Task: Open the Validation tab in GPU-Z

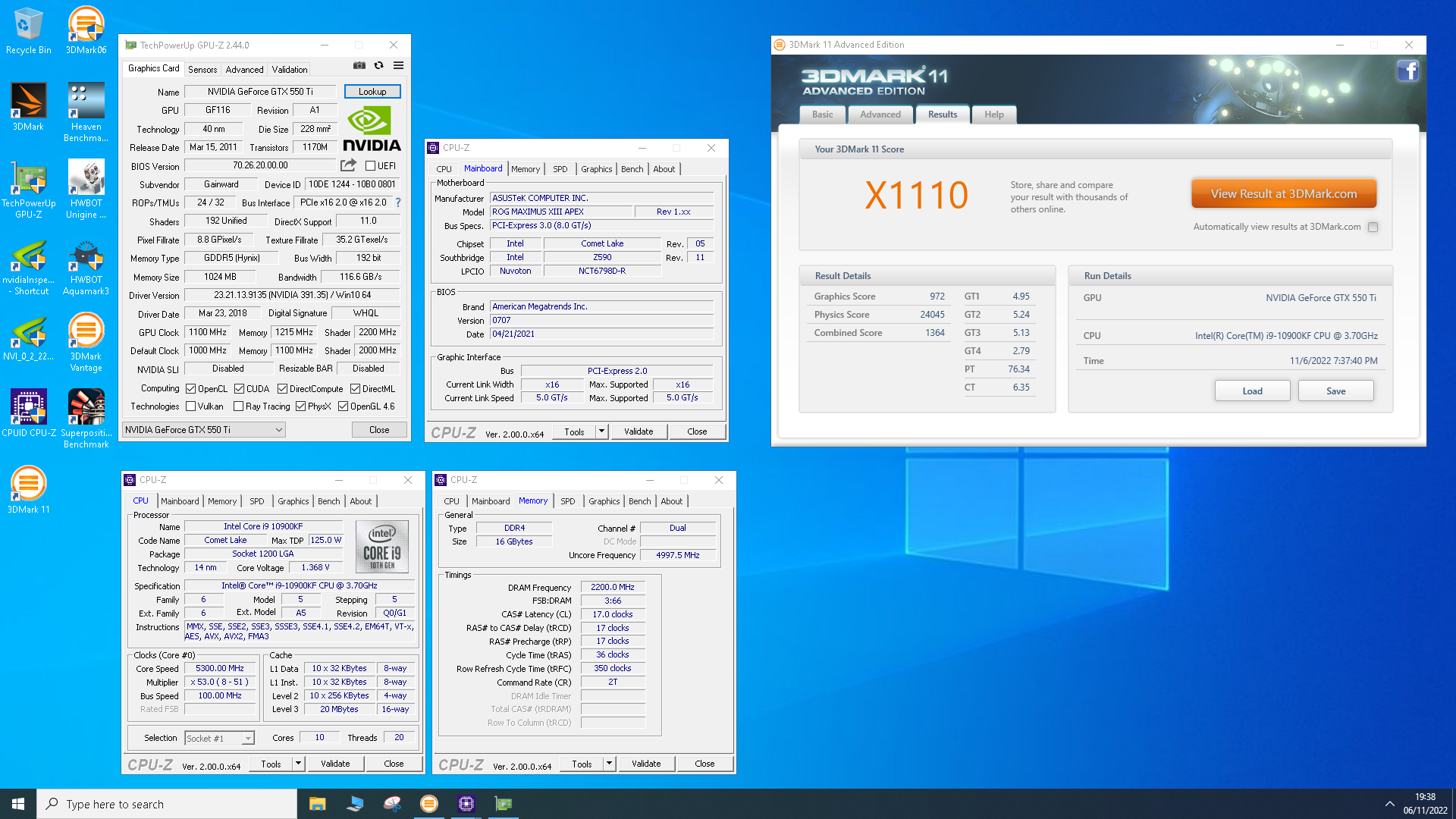Action: coord(290,69)
